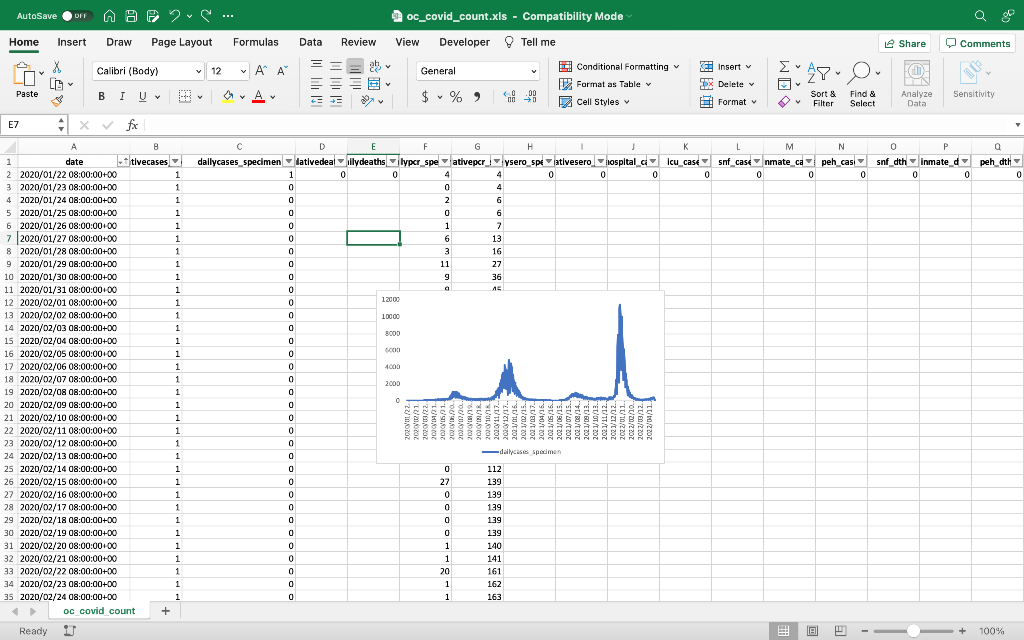Apply italic formatting
This screenshot has width=1024, height=640.
(122, 94)
